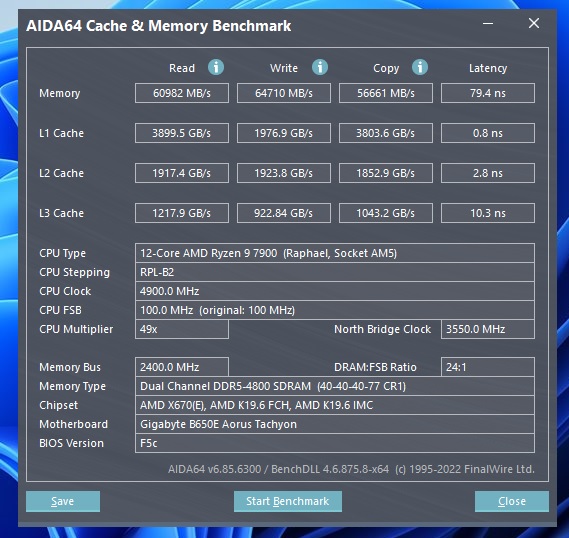Select L3 Cache write 922.84 GB/s
The width and height of the screenshot is (569, 538).
click(x=284, y=213)
